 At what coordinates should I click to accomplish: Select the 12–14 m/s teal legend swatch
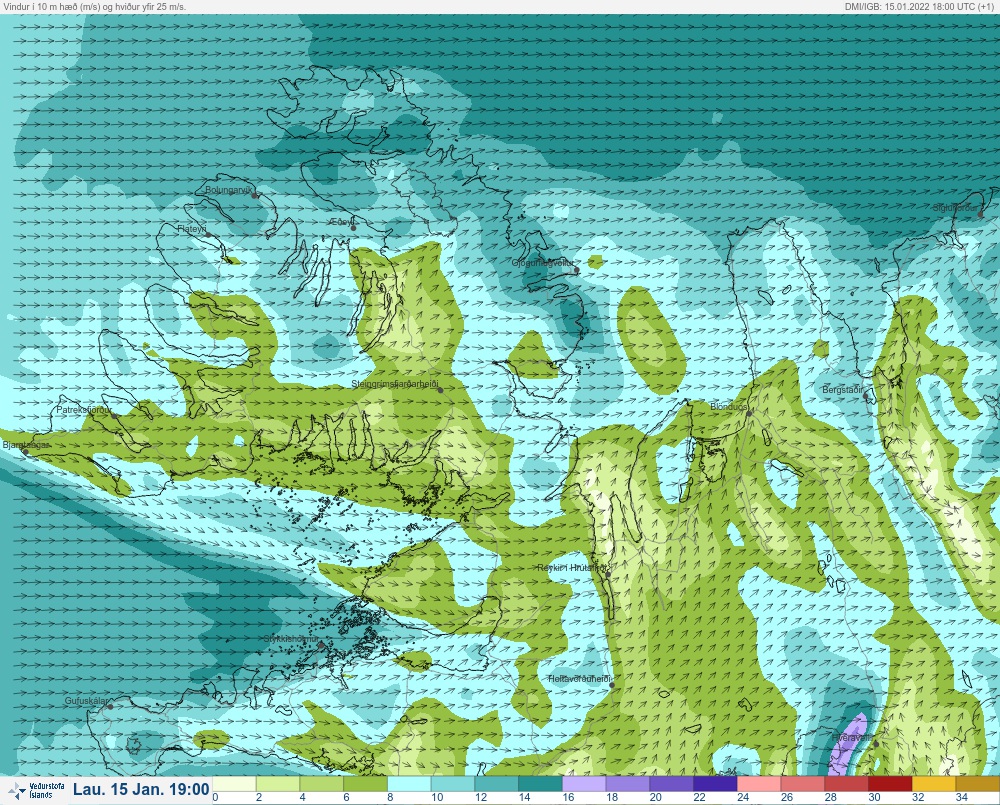496,783
